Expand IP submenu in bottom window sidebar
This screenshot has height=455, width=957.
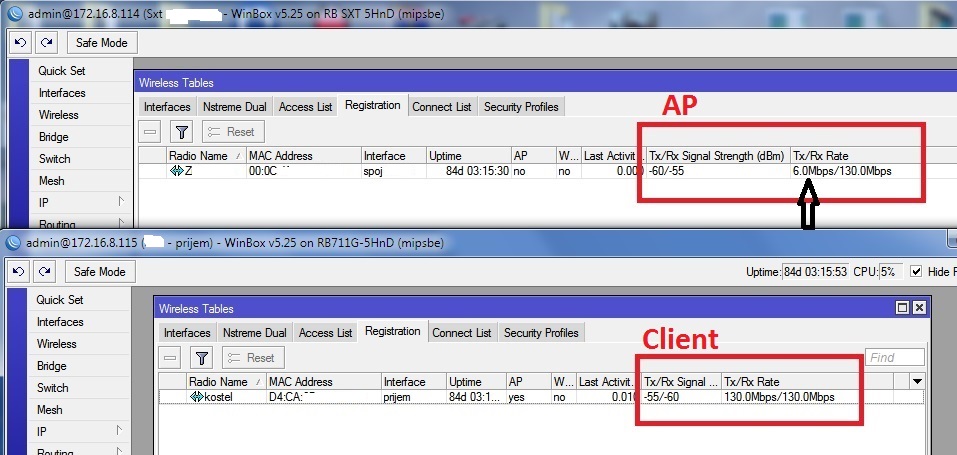(x=120, y=431)
